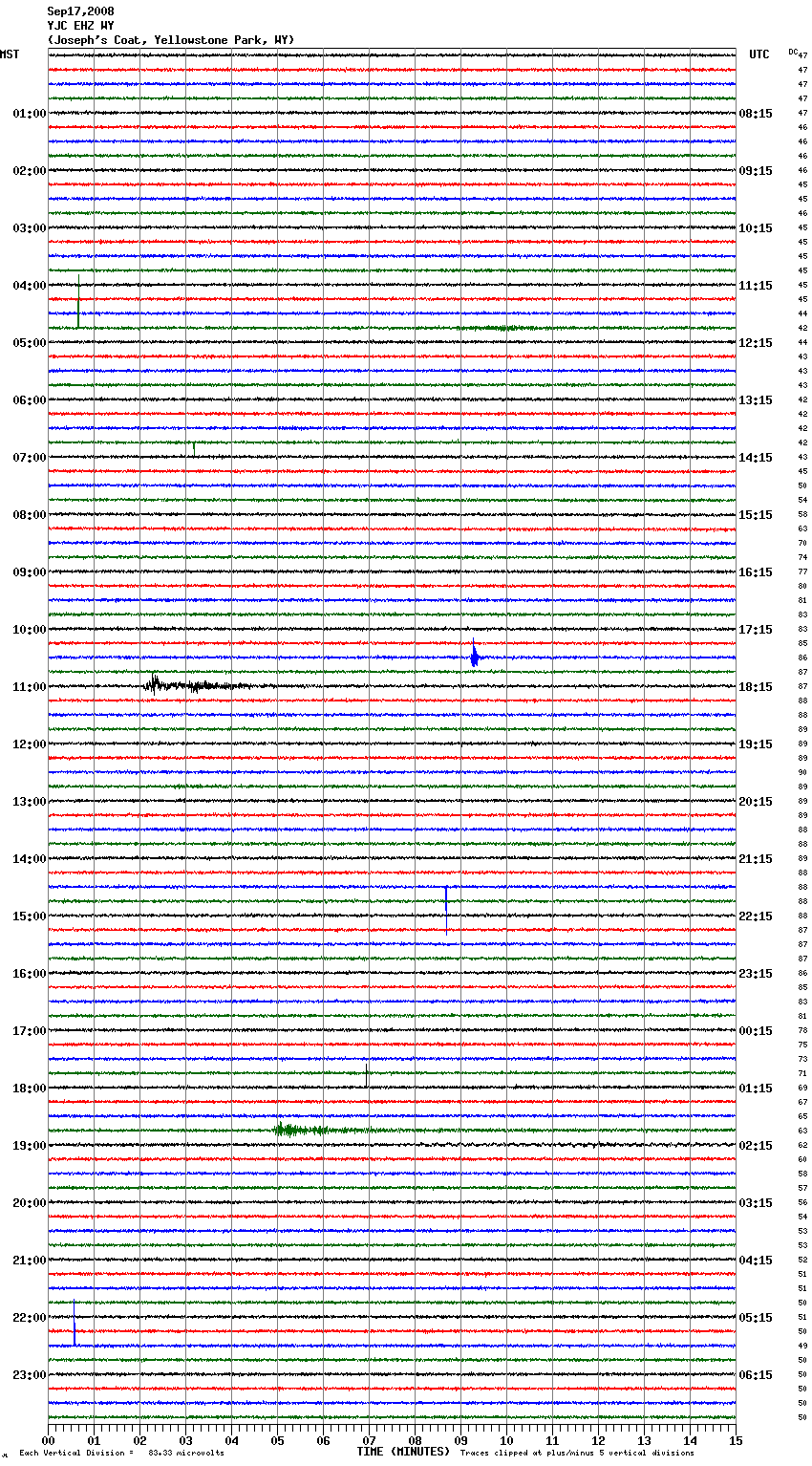This screenshot has width=812, height=1466.
Task: Click the 17:00 MST hour label
Action: click(x=30, y=1031)
